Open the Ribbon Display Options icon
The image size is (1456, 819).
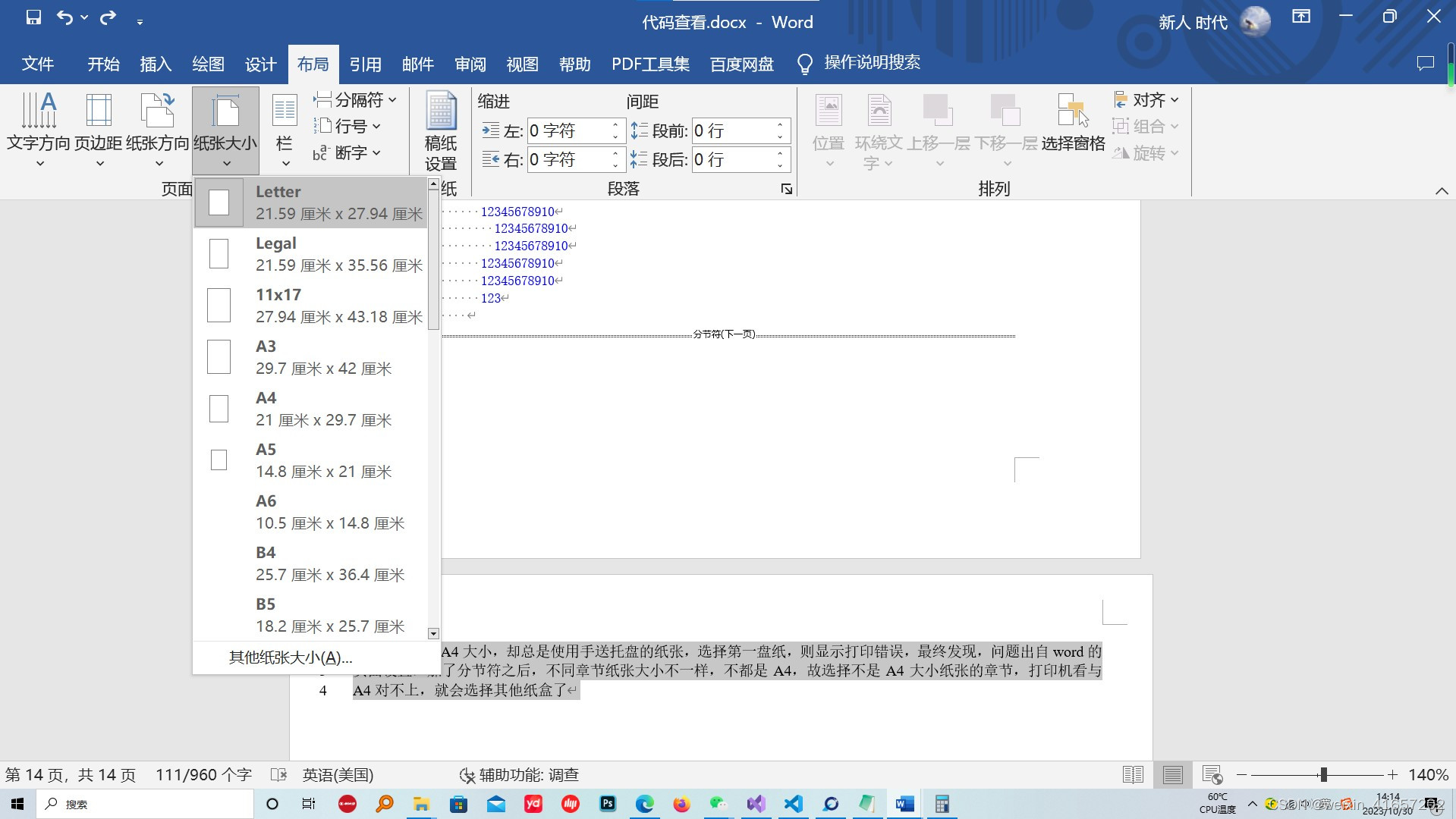[x=1301, y=17]
